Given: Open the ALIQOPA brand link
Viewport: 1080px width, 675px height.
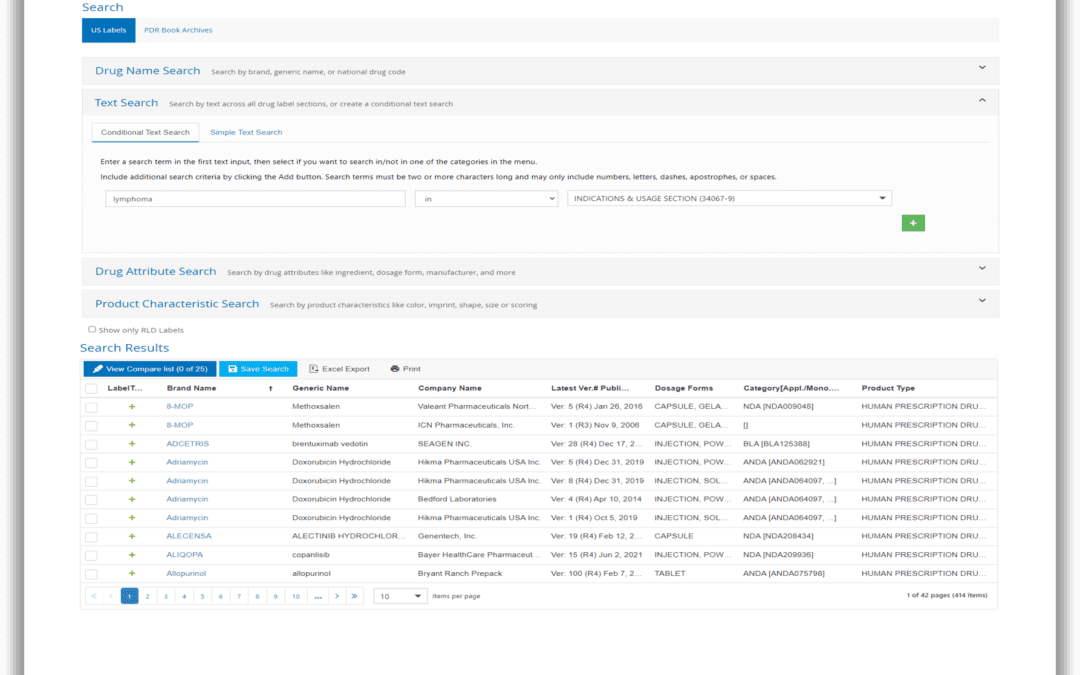Looking at the screenshot, I should click(185, 554).
